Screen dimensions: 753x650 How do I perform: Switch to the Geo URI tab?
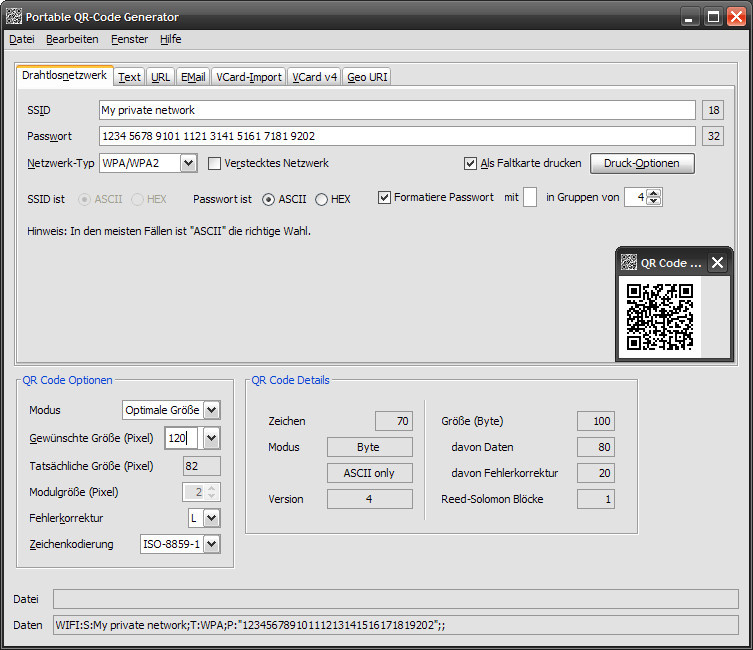[368, 77]
